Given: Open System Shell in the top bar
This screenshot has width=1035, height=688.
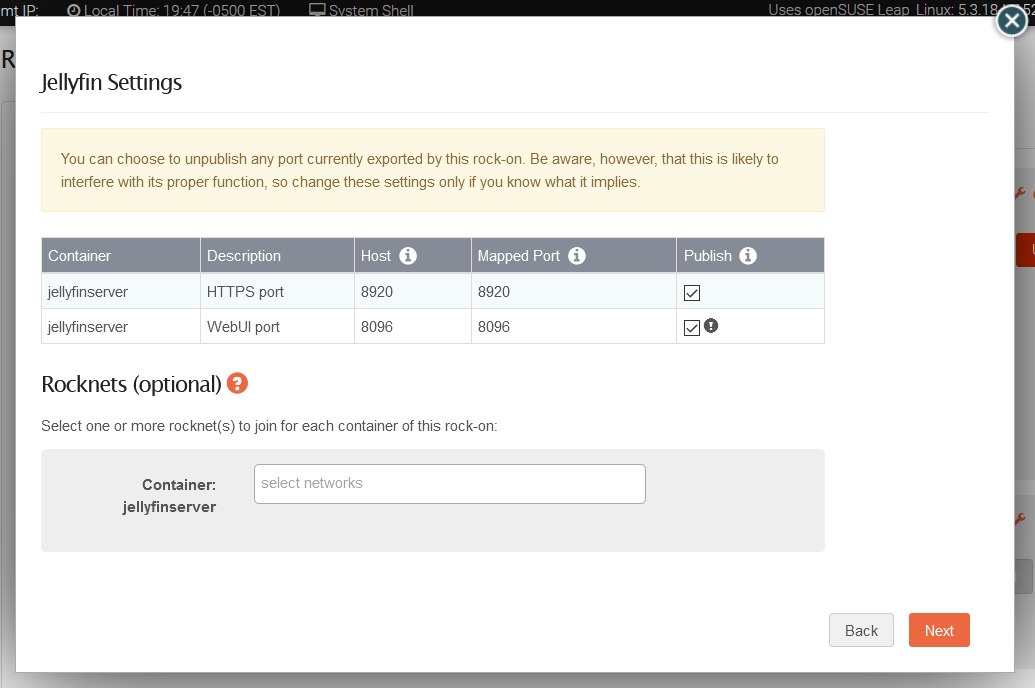Looking at the screenshot, I should pos(362,10).
